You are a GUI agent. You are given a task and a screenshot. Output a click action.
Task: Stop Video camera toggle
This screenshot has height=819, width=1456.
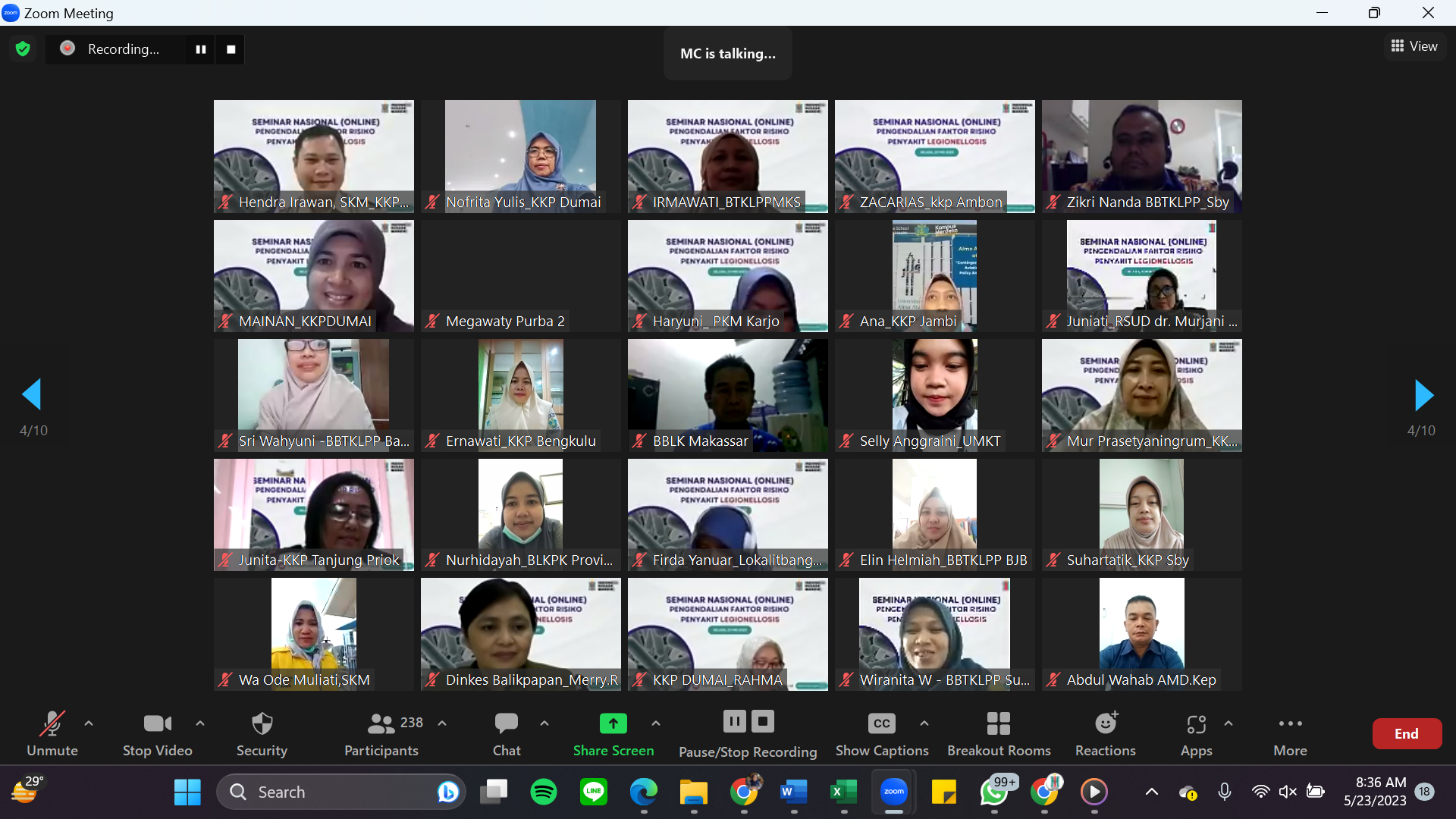coord(158,733)
